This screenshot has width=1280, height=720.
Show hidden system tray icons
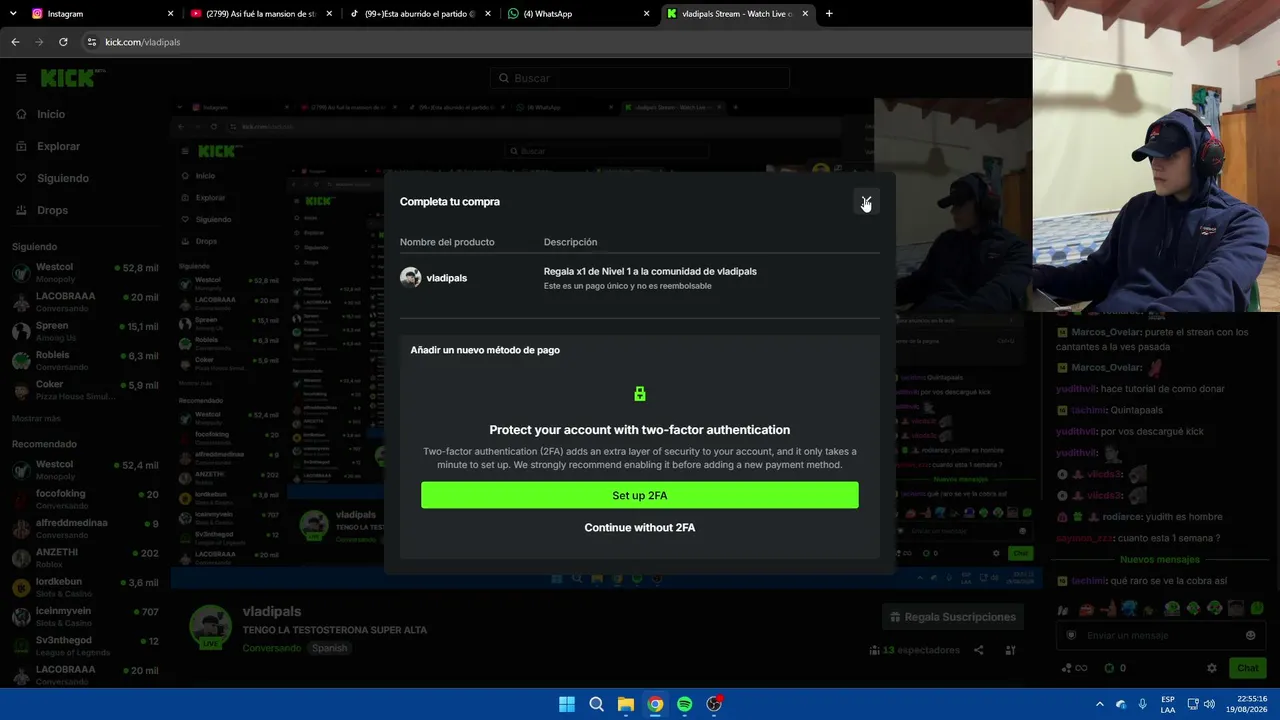(1100, 704)
